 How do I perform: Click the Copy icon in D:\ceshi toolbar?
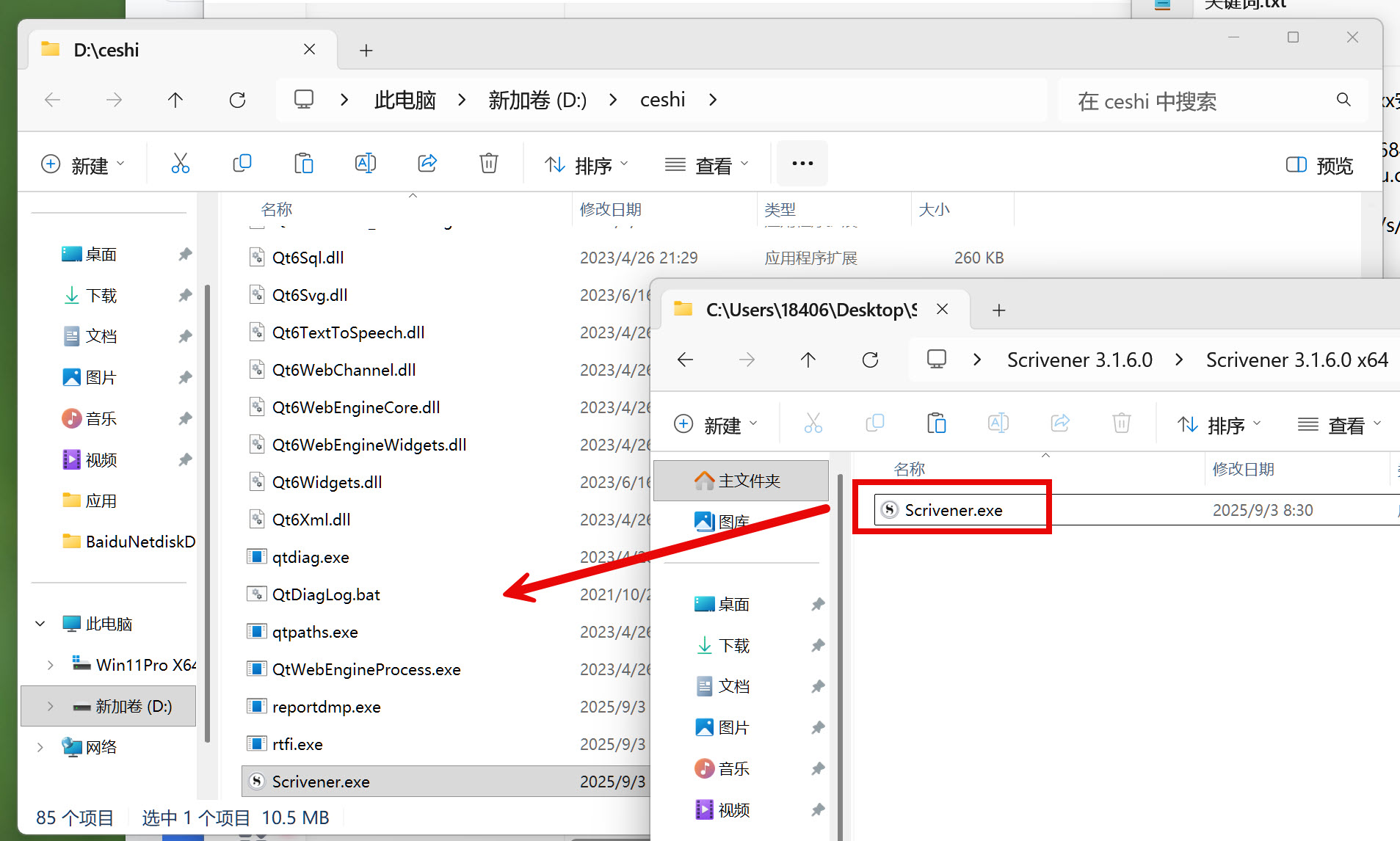(x=242, y=164)
